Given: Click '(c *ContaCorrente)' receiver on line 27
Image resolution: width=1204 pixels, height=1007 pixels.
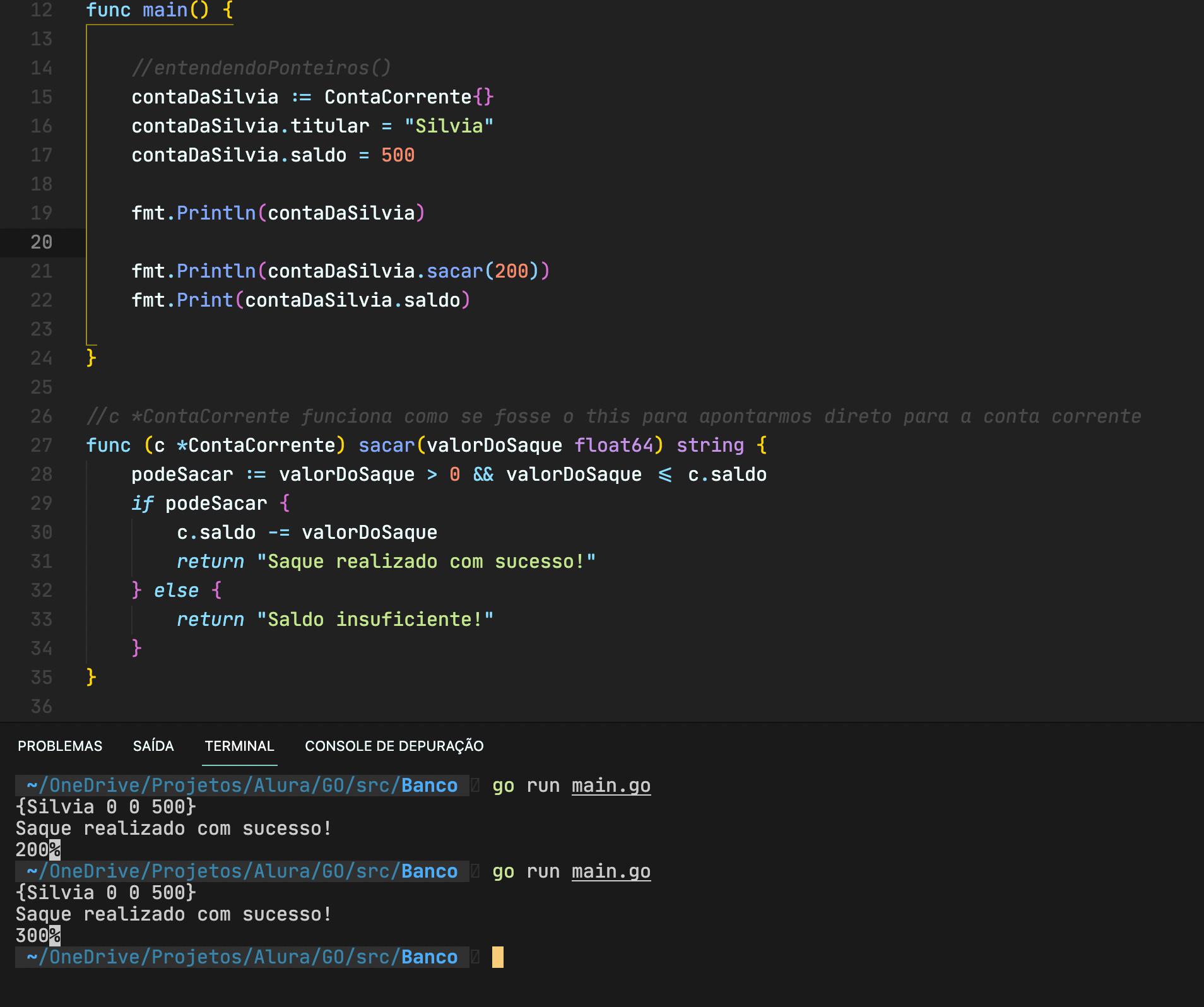Looking at the screenshot, I should pos(245,445).
